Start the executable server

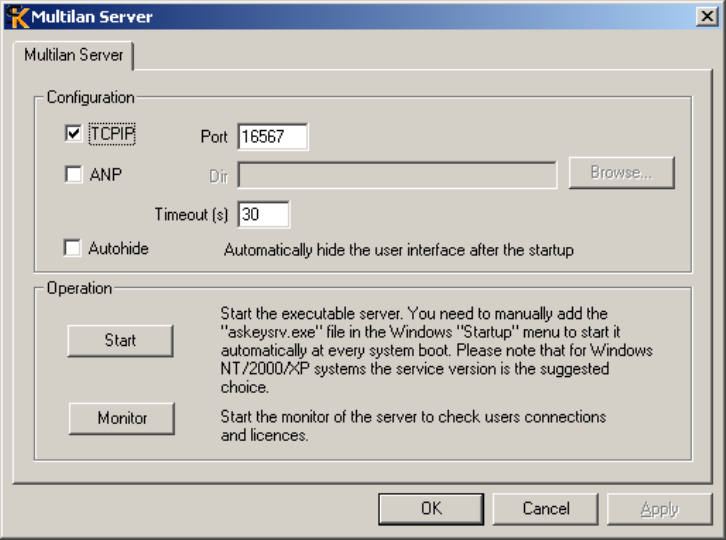tap(120, 341)
